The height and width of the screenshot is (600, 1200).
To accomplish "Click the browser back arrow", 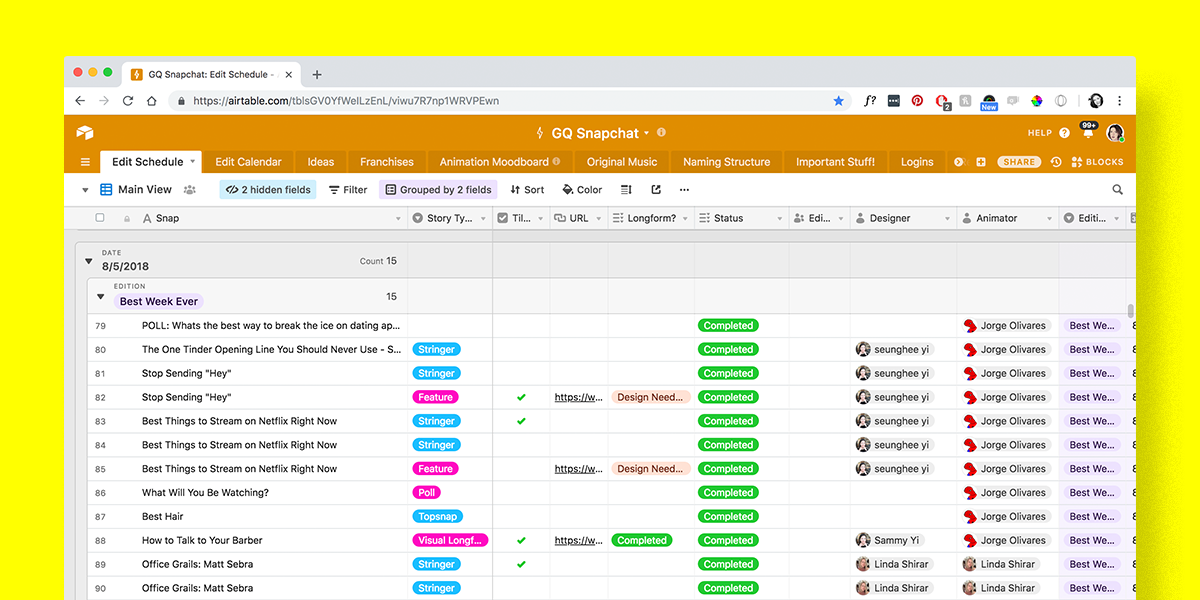I will (x=80, y=101).
